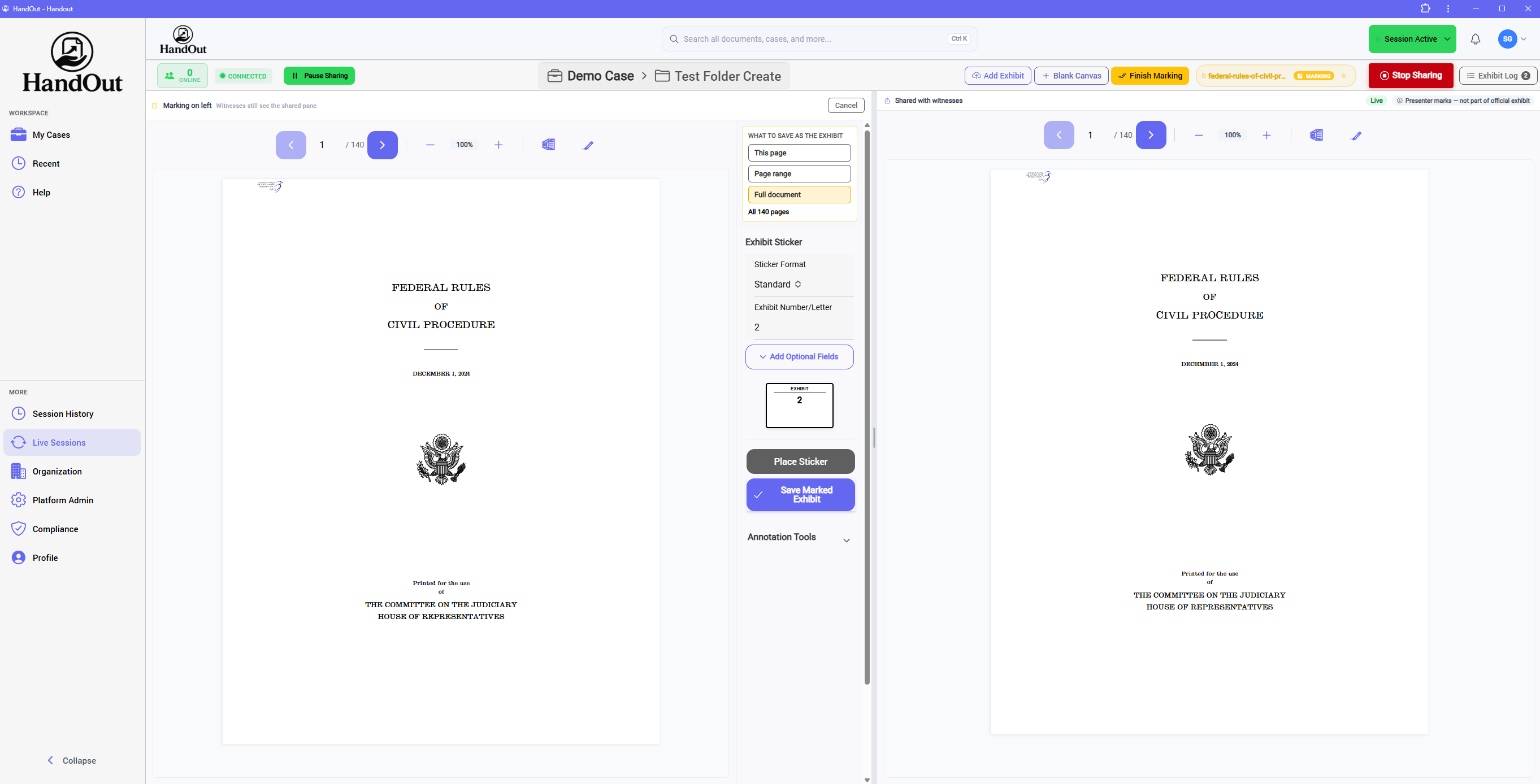Screen dimensions: 1540x784
Task: Open the notifications bell
Action: 1476,39
